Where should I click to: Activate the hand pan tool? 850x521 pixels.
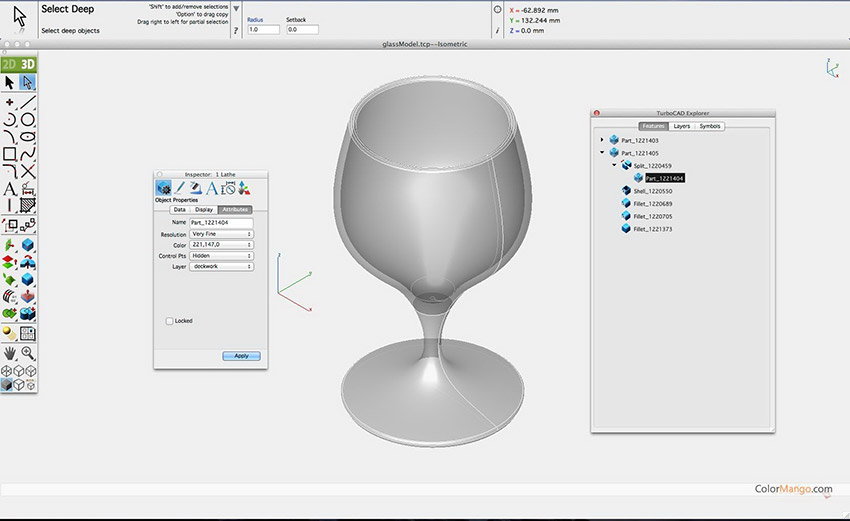pos(10,353)
